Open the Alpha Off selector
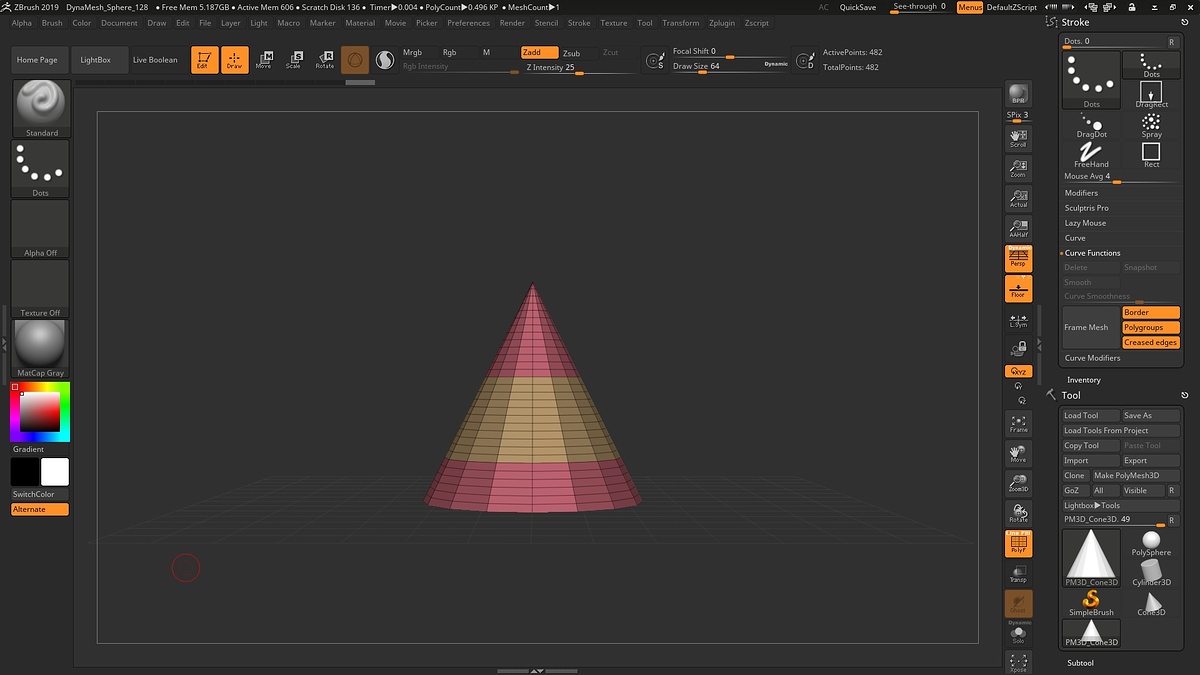The width and height of the screenshot is (1200, 675). (x=40, y=229)
